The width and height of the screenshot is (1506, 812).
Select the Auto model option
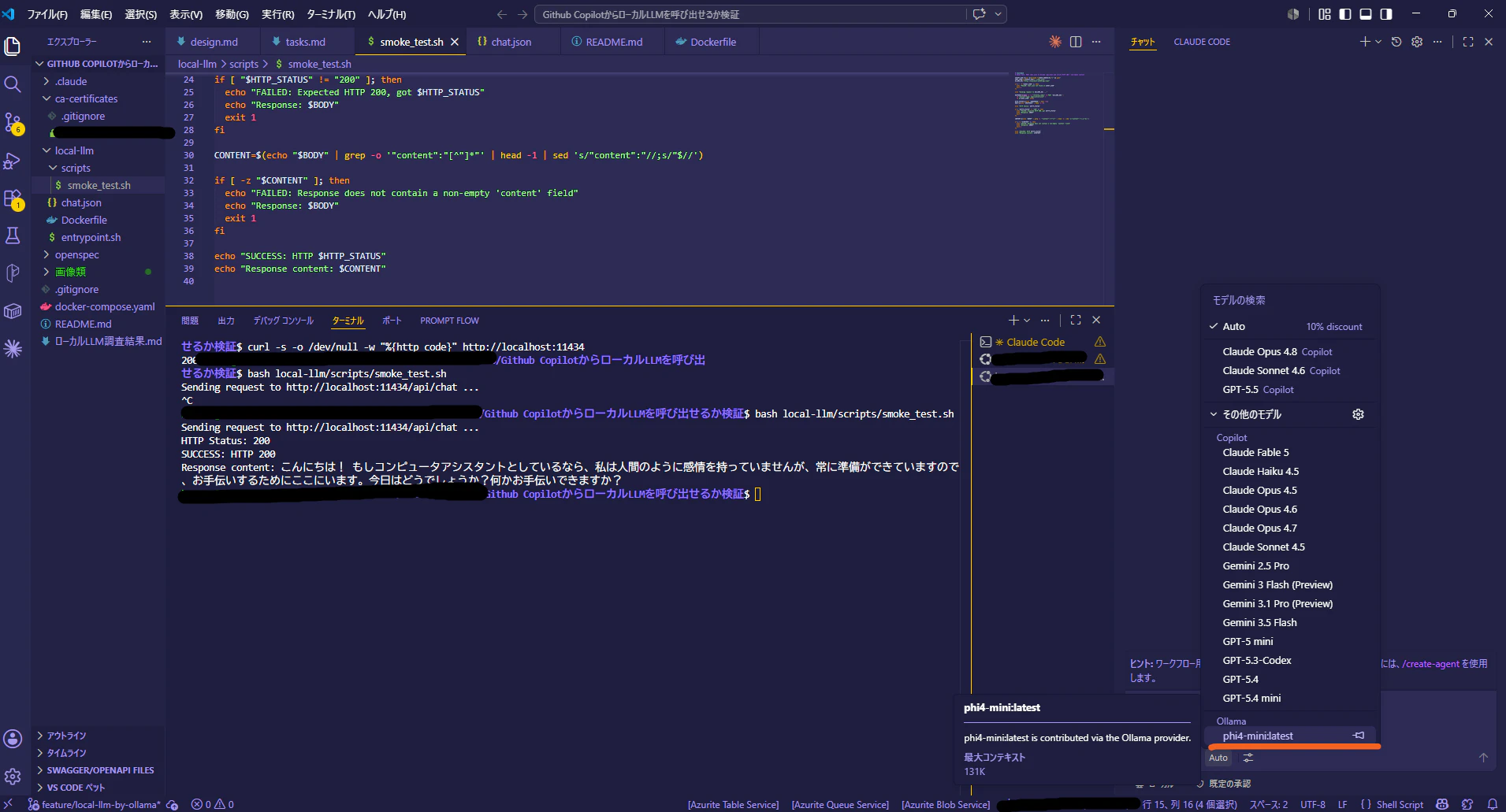[x=1290, y=326]
